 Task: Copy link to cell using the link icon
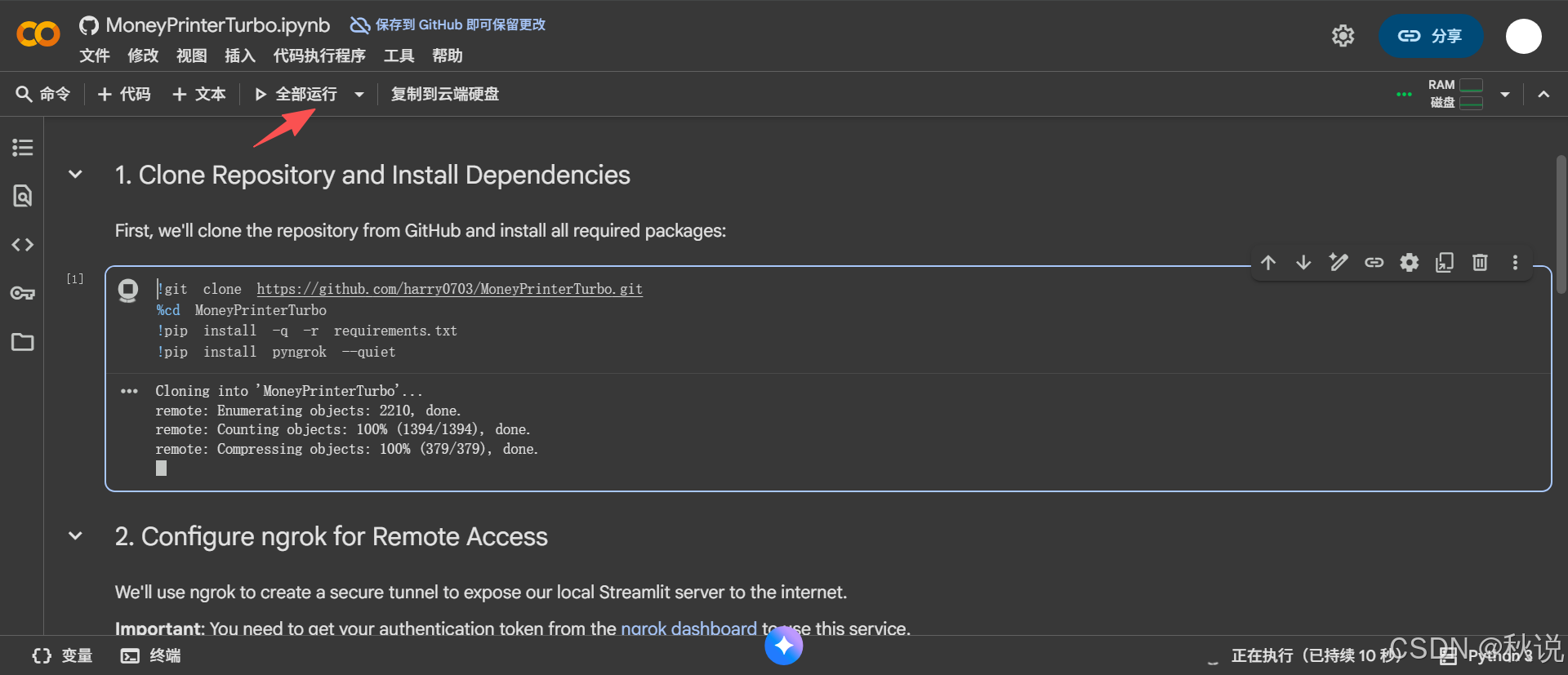click(x=1374, y=263)
